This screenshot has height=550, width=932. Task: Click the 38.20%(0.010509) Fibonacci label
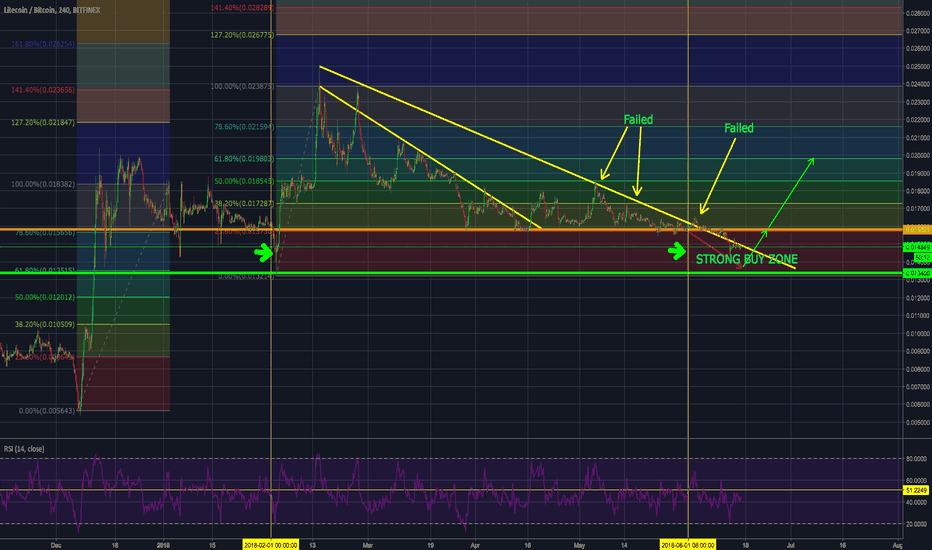[x=45, y=324]
